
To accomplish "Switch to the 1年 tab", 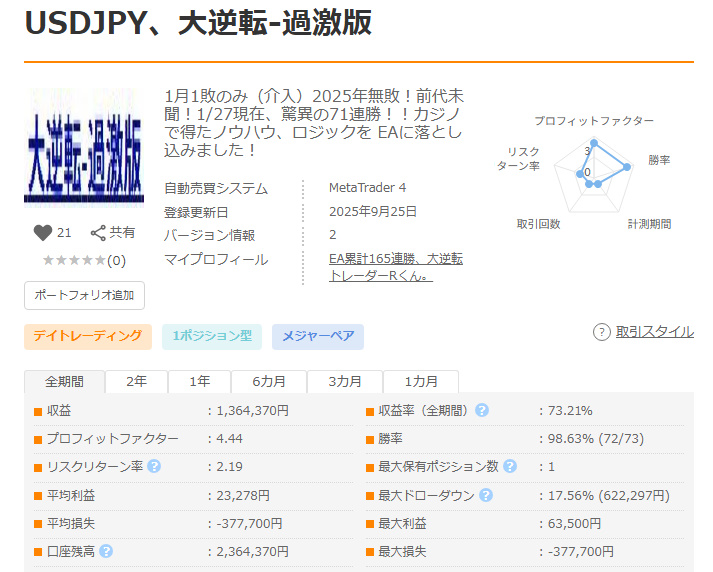I will tap(200, 381).
